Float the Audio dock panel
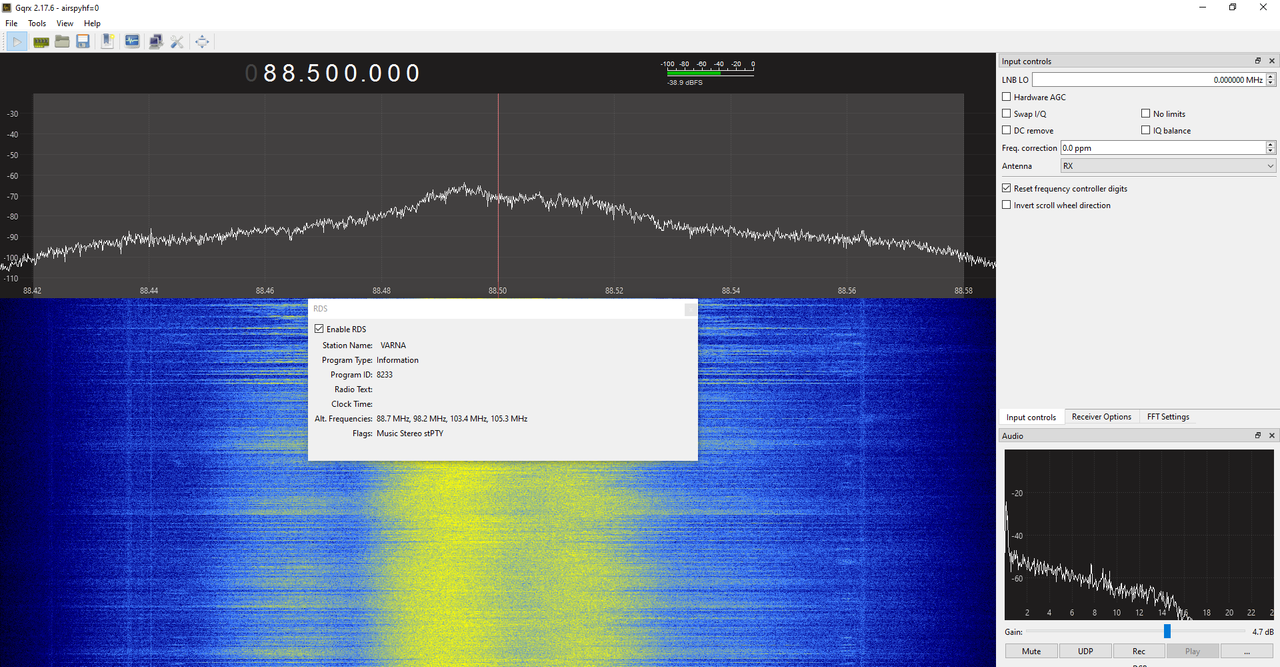Image resolution: width=1280 pixels, height=667 pixels. tap(1258, 436)
